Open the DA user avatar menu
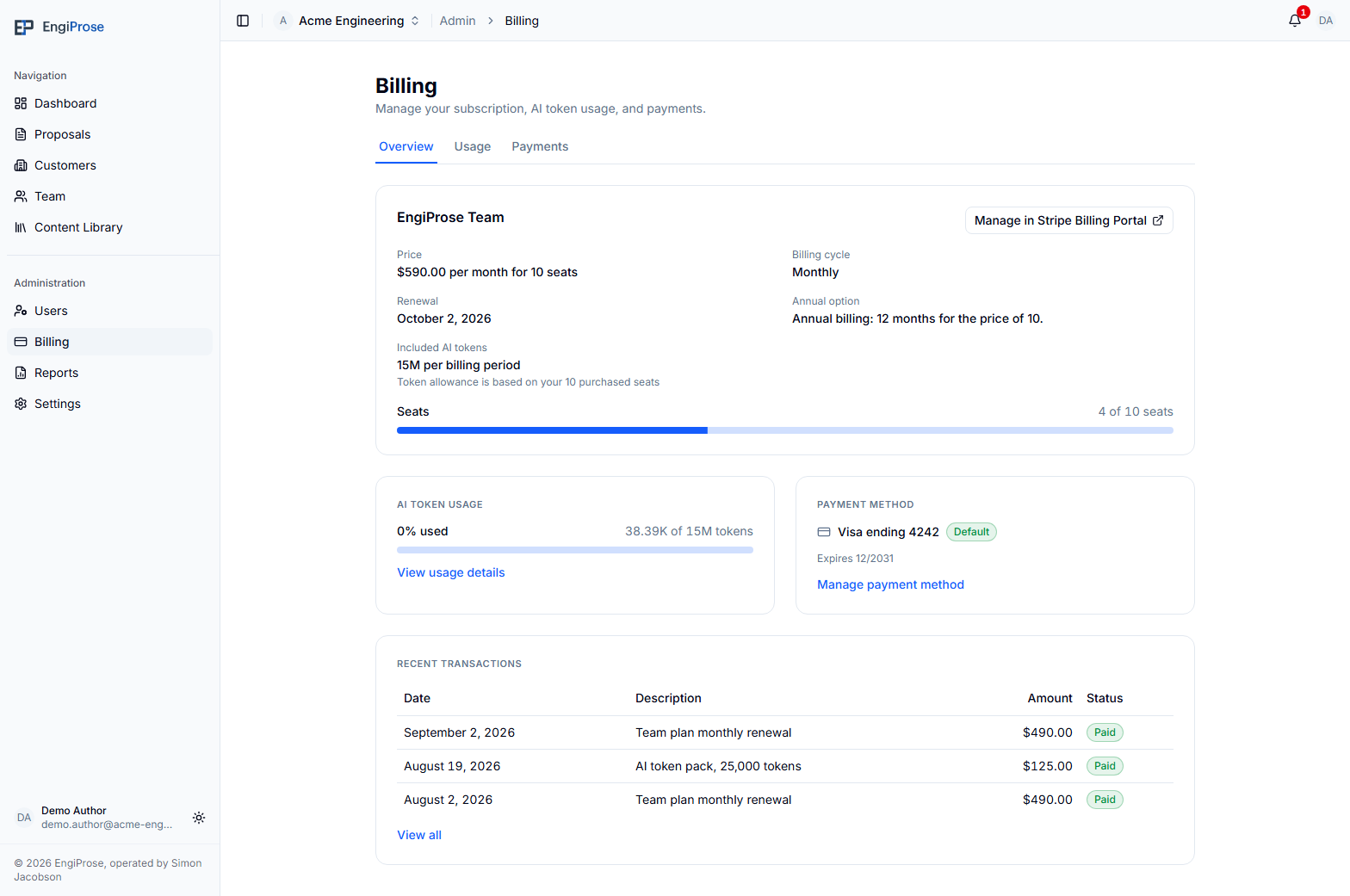1350x896 pixels. [1326, 21]
